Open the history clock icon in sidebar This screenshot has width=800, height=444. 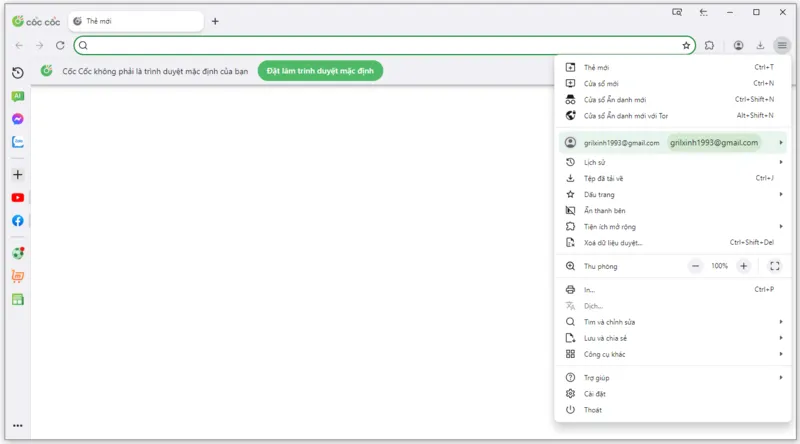[18, 73]
